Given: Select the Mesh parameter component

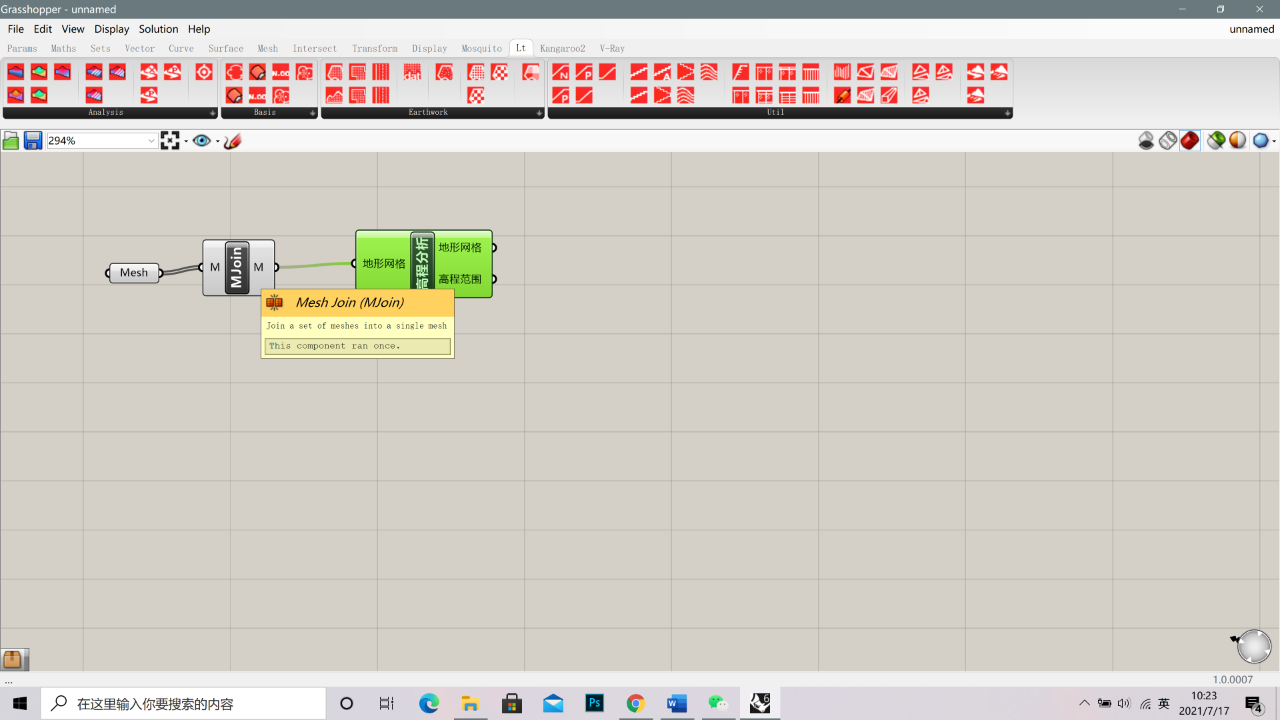Looking at the screenshot, I should [x=134, y=273].
